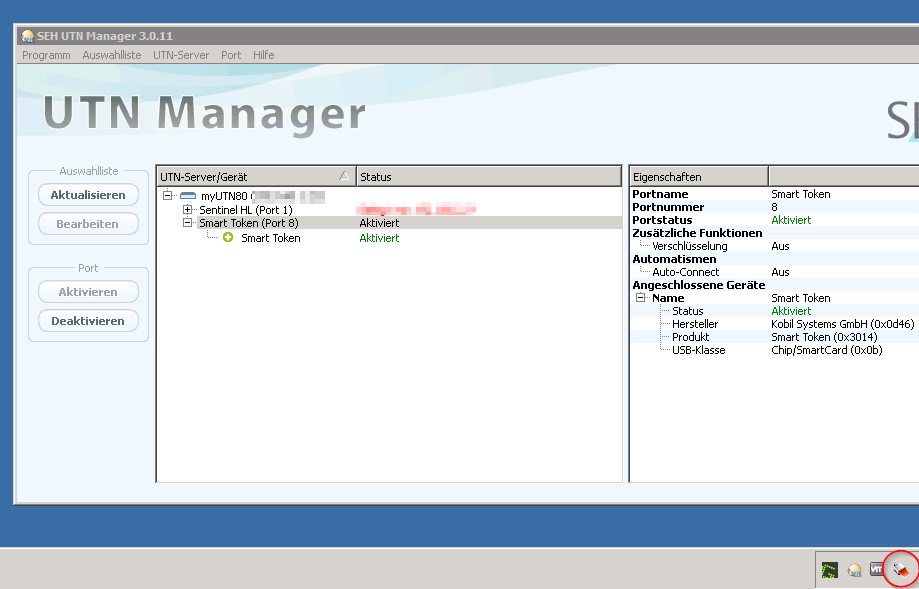Screen dimensions: 919x589
Task: Click the Name value Smart Token in properties
Action: 801,298
